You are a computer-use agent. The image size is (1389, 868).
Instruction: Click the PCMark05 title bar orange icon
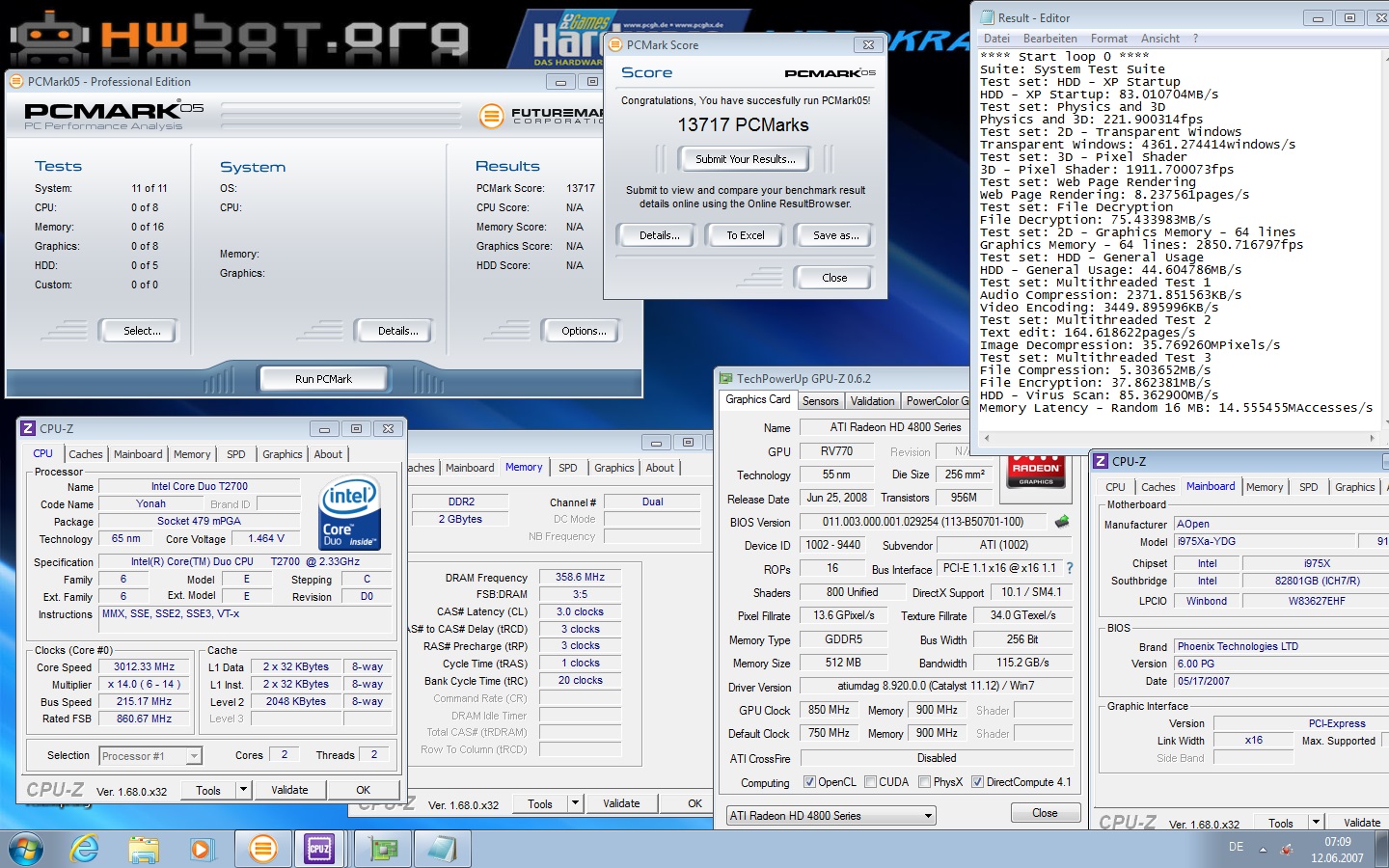point(18,82)
